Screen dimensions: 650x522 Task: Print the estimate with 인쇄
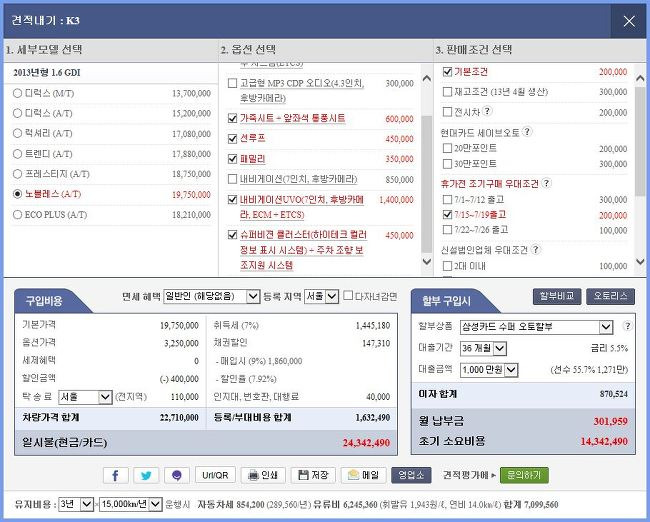(x=263, y=475)
